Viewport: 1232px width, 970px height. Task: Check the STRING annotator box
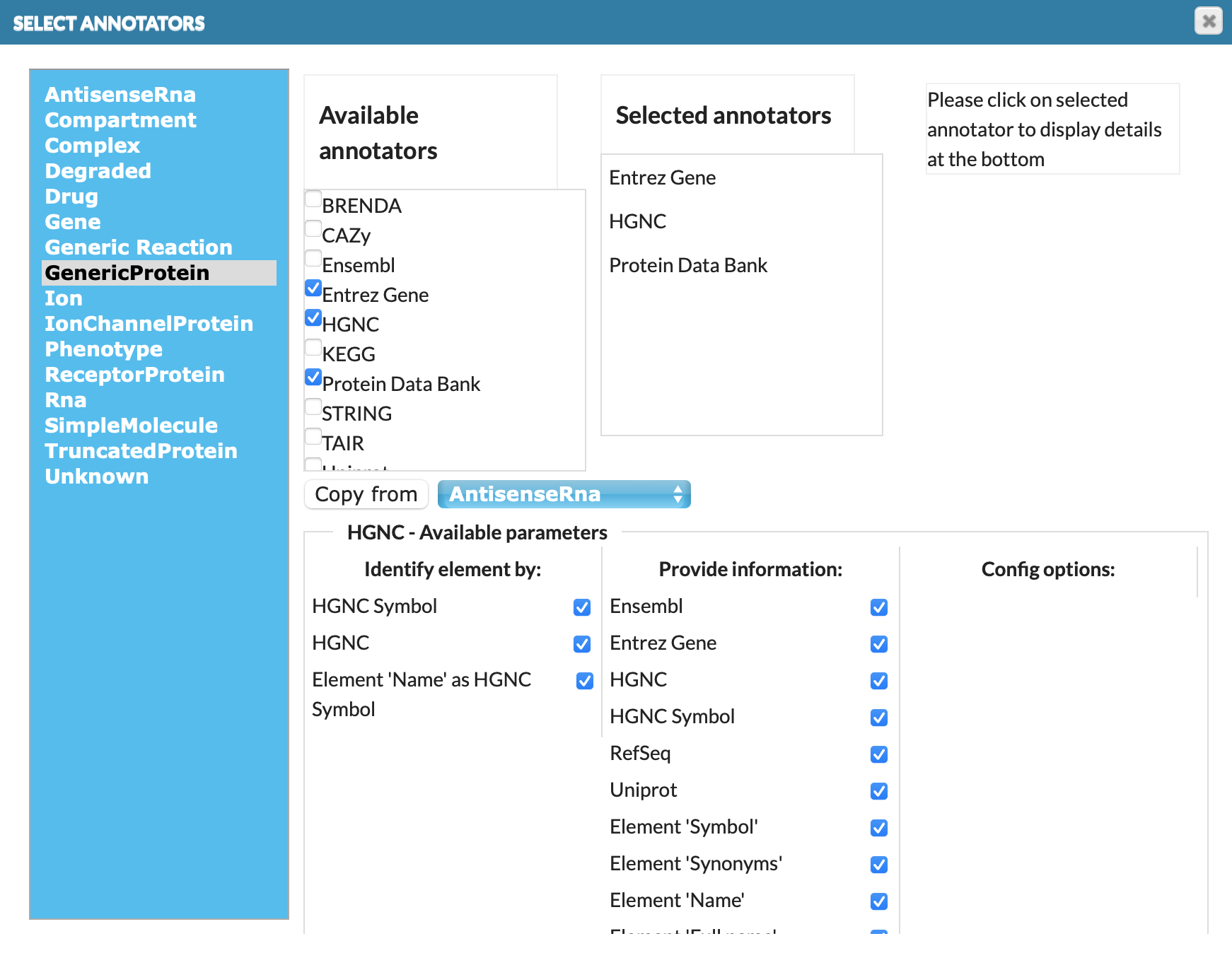click(313, 407)
